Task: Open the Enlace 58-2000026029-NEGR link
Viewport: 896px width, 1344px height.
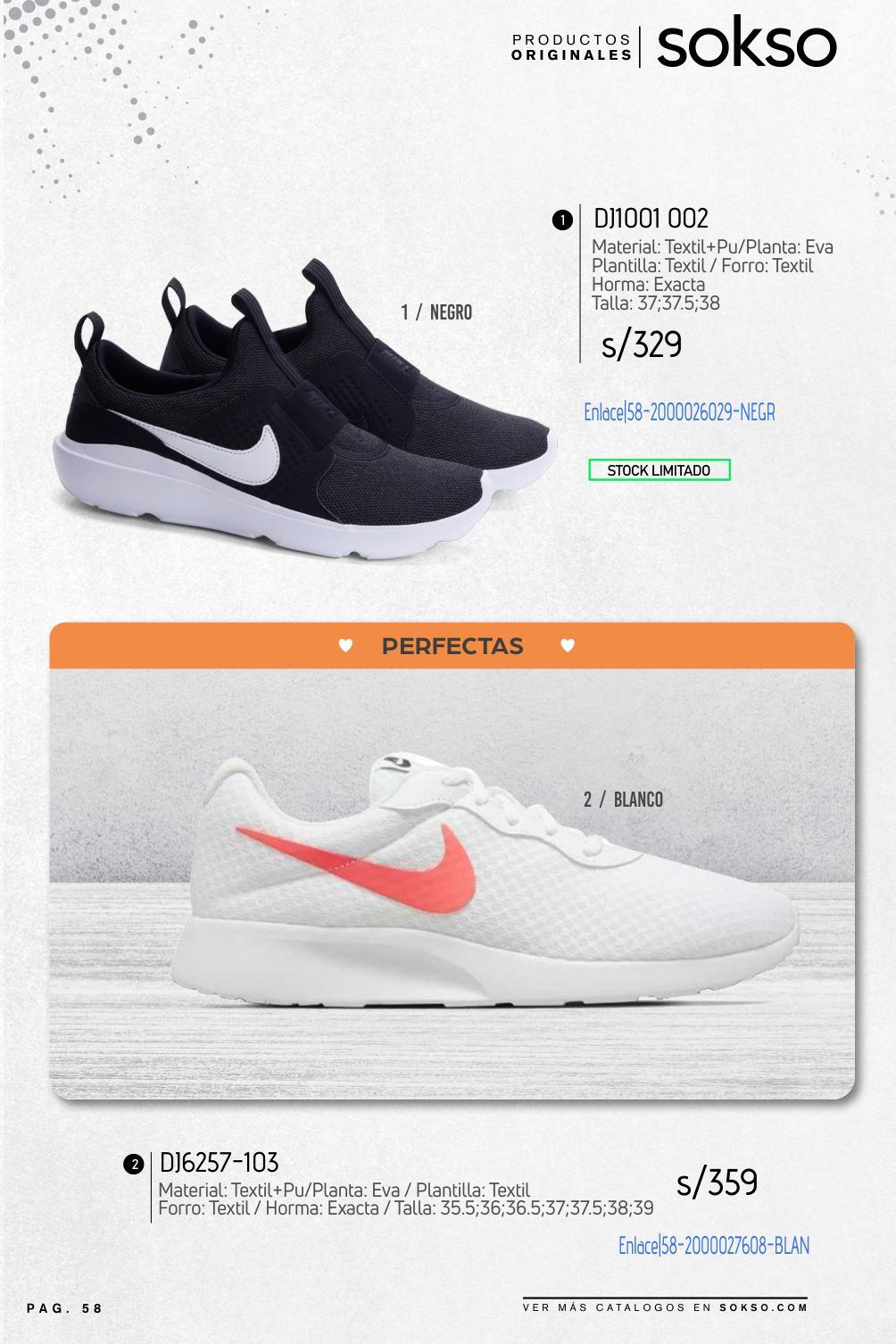Action: click(x=679, y=412)
